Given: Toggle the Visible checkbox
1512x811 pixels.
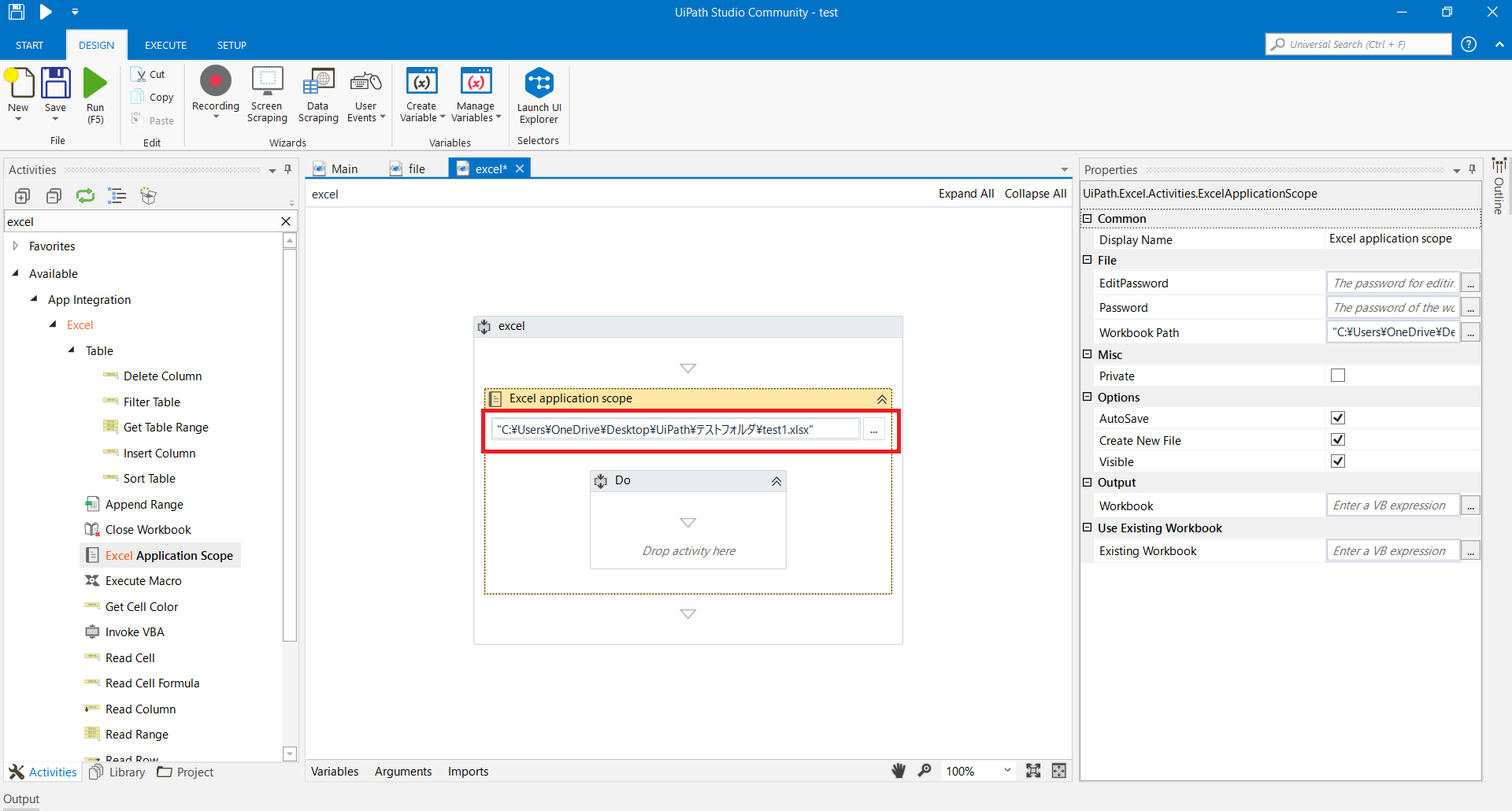Looking at the screenshot, I should (x=1338, y=461).
